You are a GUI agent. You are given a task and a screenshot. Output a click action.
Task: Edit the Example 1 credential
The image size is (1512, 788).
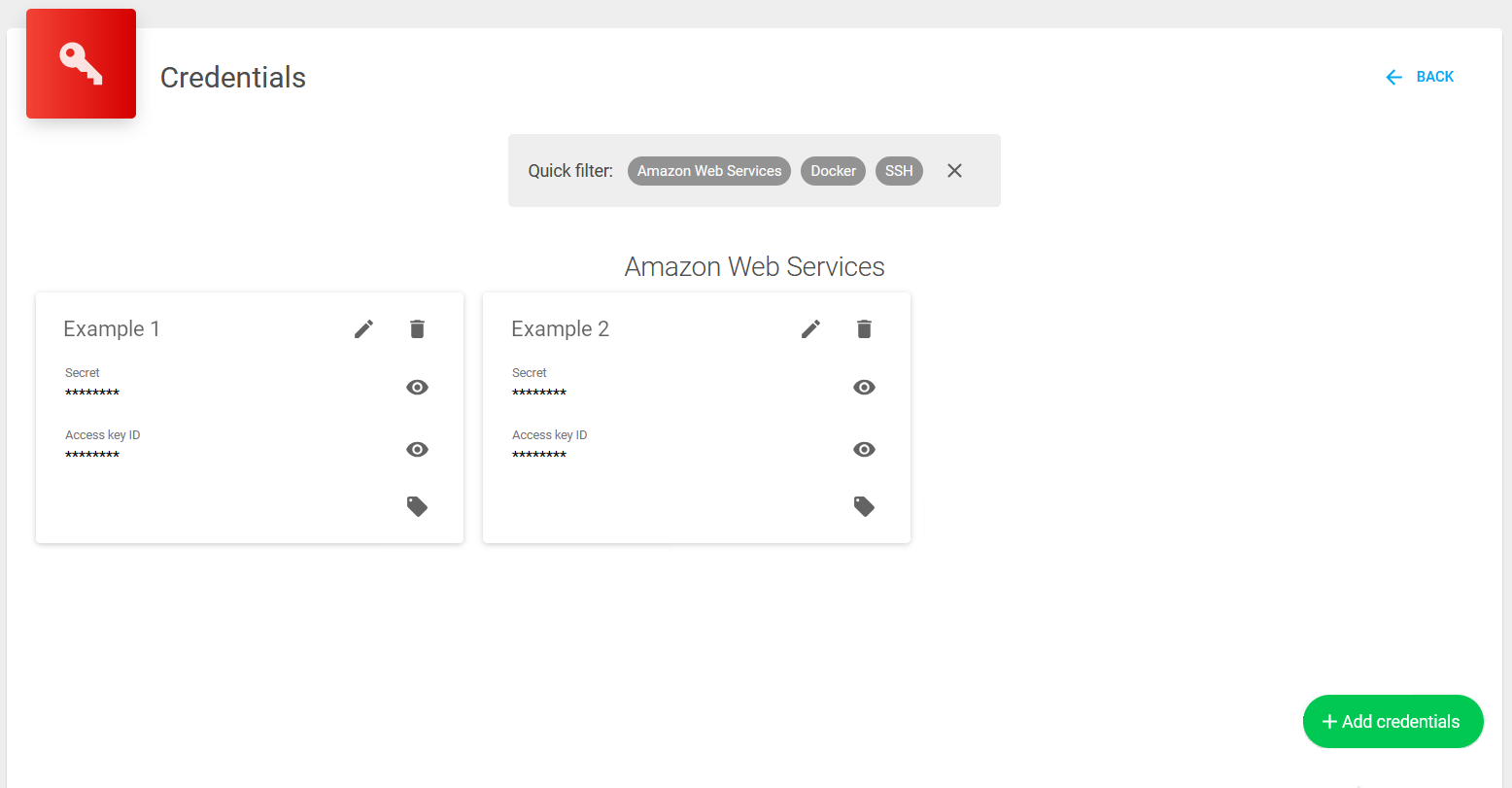click(363, 329)
